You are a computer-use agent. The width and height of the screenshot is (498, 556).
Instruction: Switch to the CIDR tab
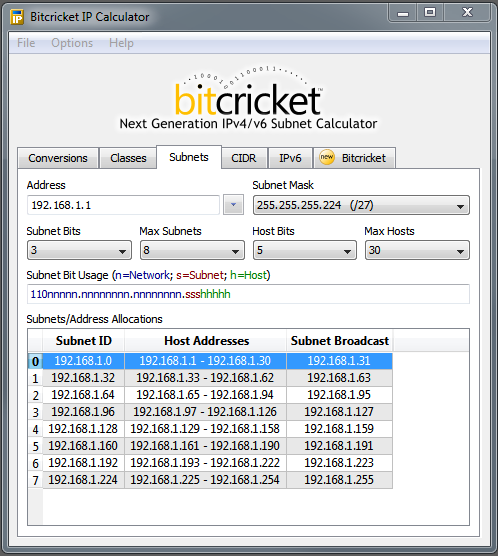244,158
